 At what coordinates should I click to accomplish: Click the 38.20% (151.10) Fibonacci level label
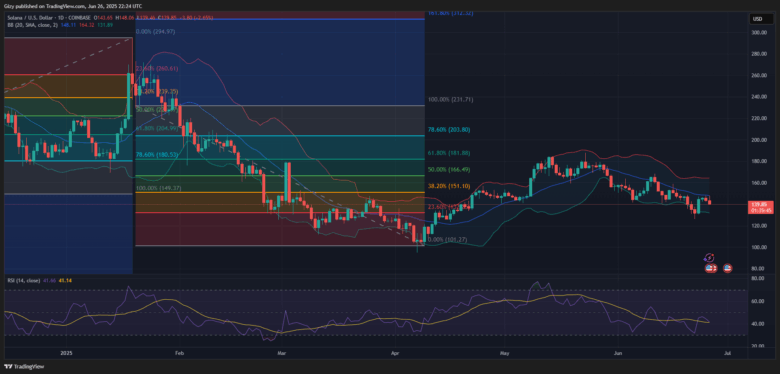click(448, 186)
